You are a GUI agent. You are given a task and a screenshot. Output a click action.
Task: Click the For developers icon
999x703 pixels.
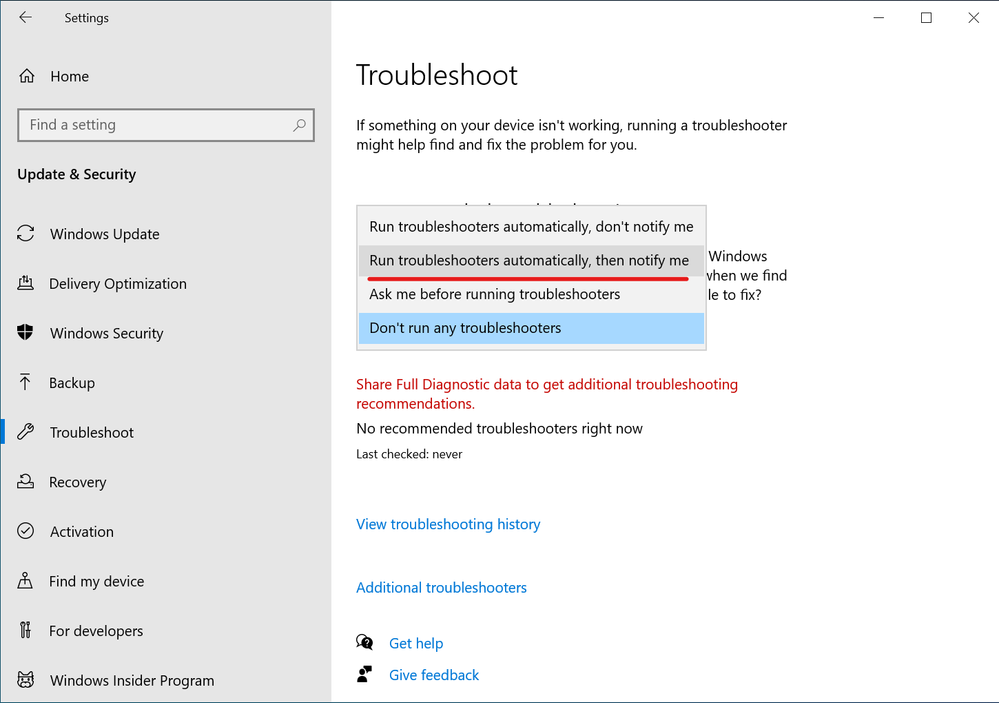[x=26, y=631]
